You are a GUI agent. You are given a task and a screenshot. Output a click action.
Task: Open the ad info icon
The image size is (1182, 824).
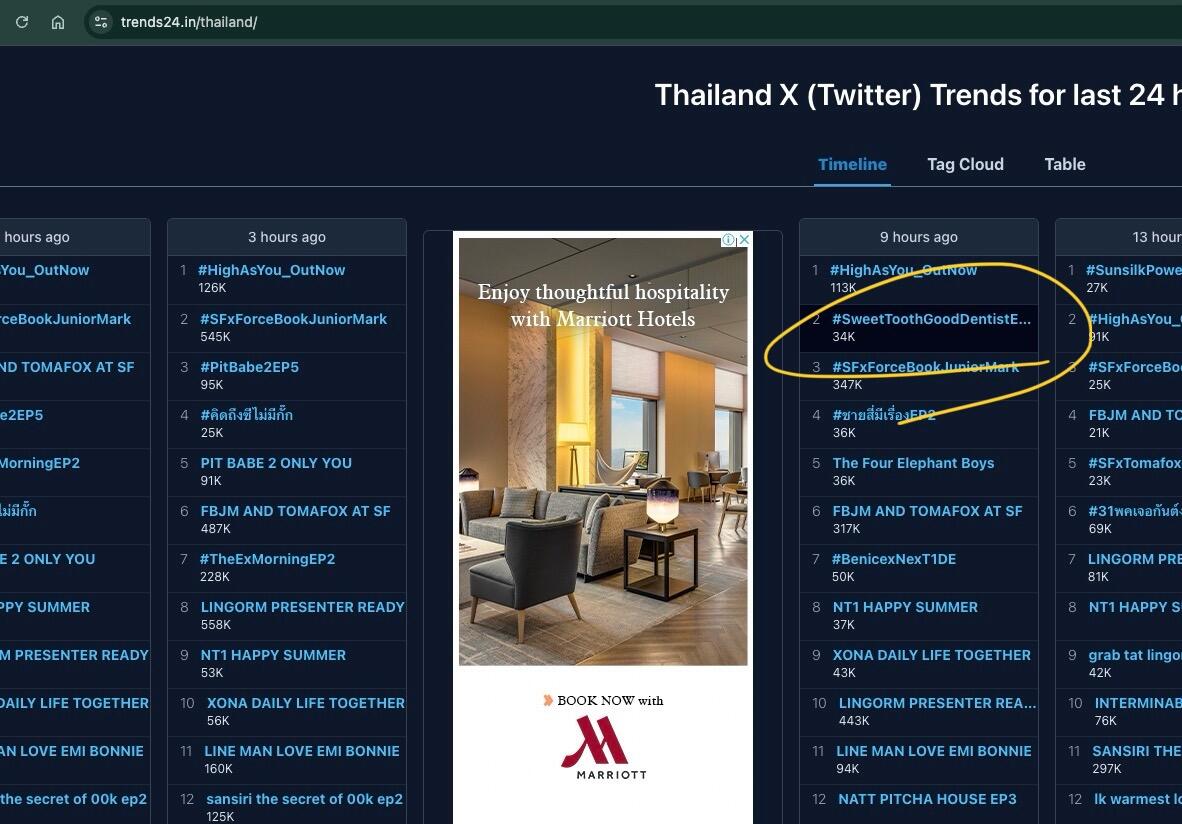(729, 240)
